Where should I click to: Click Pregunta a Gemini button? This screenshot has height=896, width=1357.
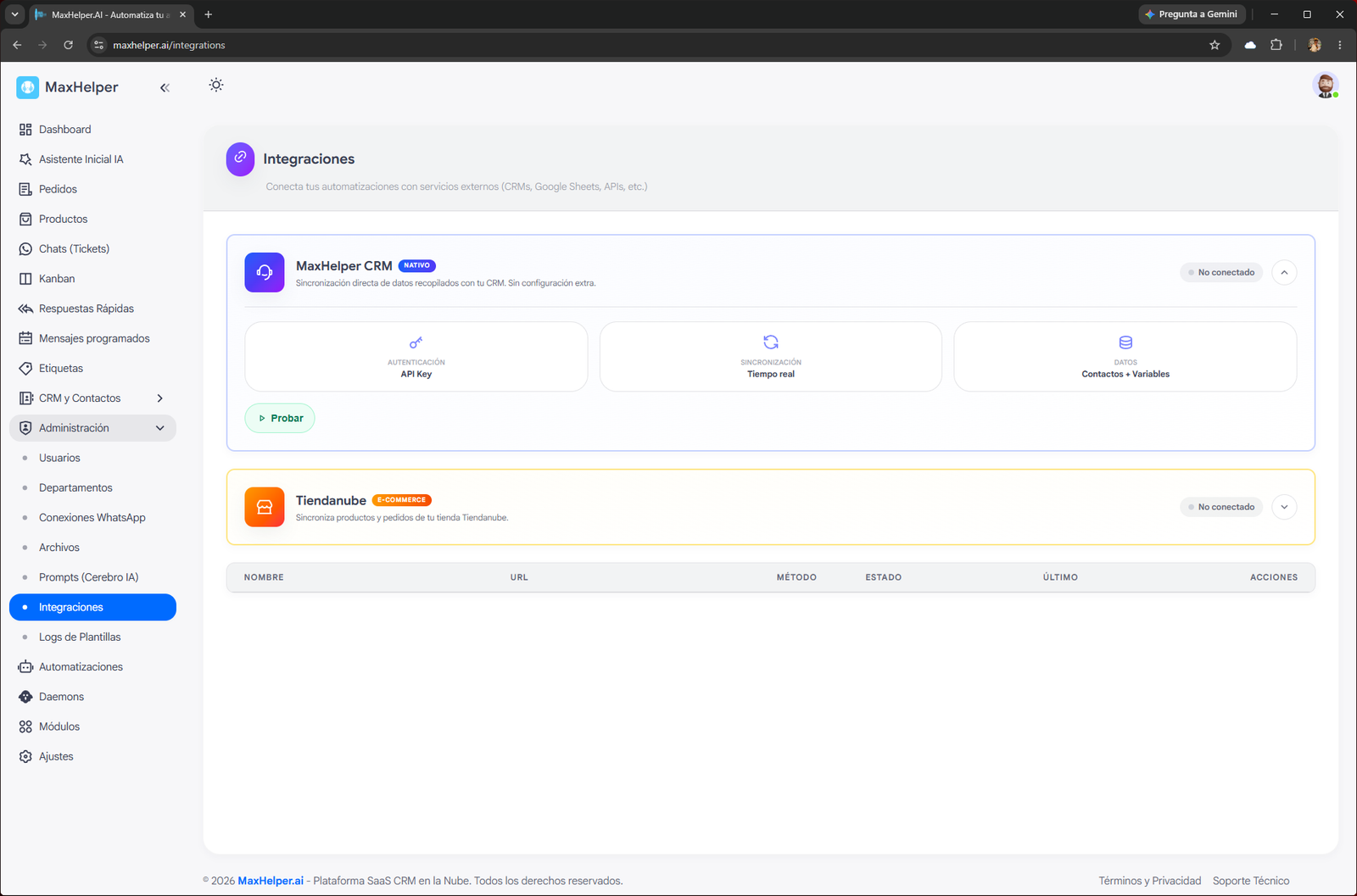point(1191,14)
